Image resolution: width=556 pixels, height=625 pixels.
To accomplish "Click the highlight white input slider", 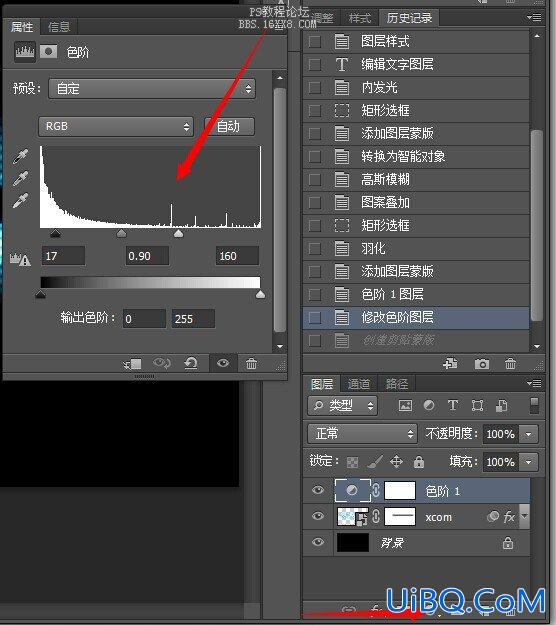I will click(179, 233).
